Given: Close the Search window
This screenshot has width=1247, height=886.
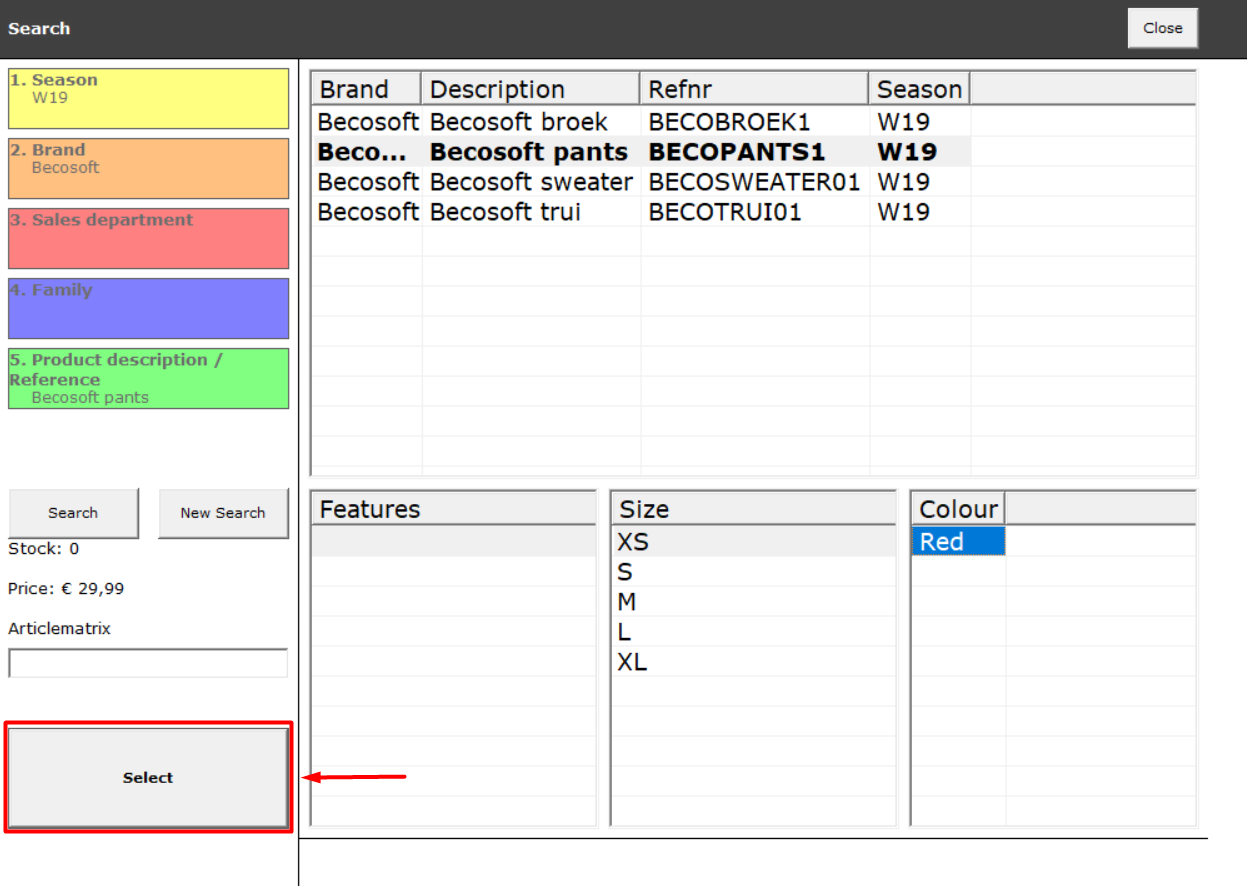Looking at the screenshot, I should [1162, 28].
